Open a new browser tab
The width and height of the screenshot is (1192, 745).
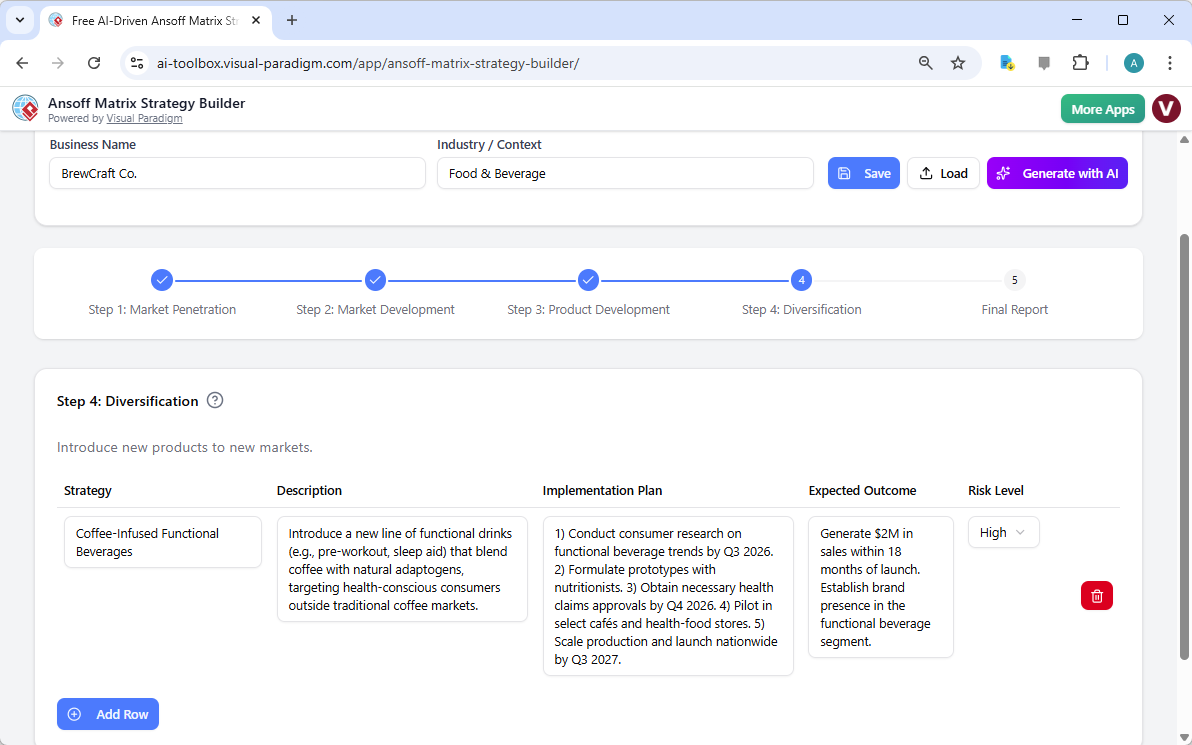(291, 20)
